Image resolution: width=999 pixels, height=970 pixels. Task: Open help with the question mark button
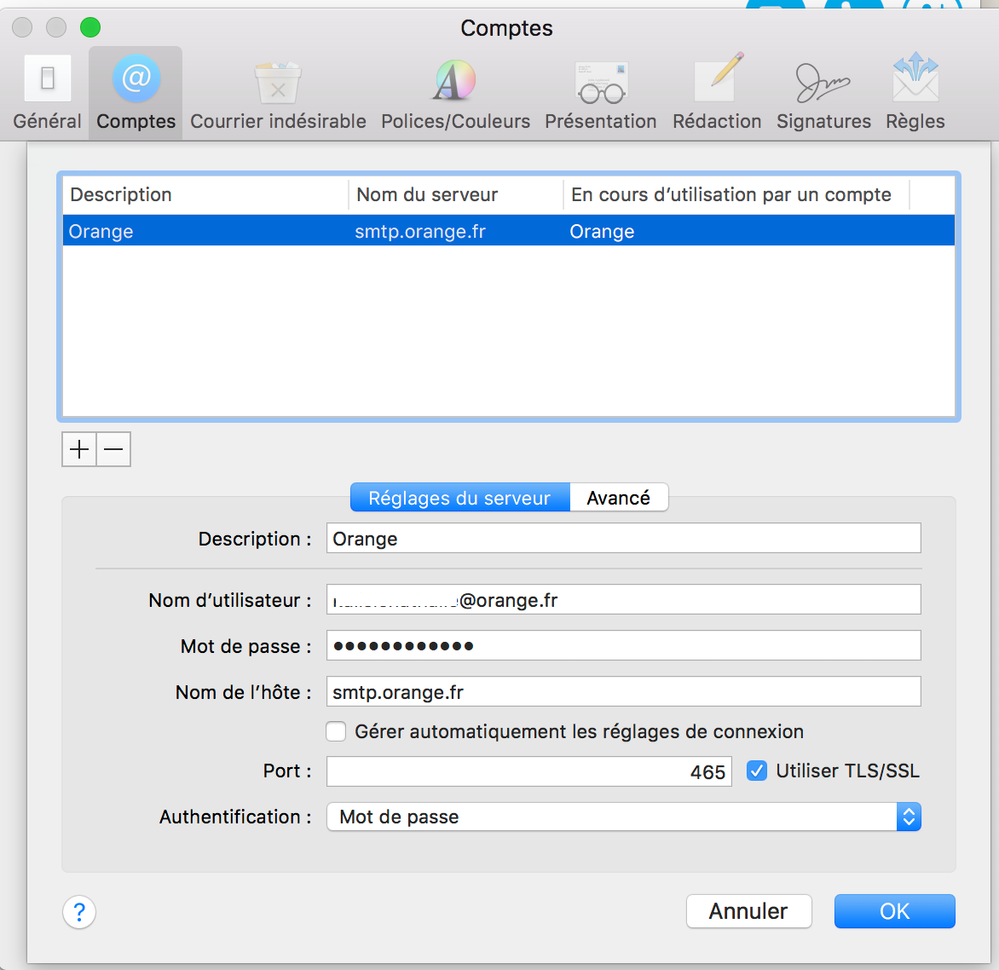[x=79, y=912]
